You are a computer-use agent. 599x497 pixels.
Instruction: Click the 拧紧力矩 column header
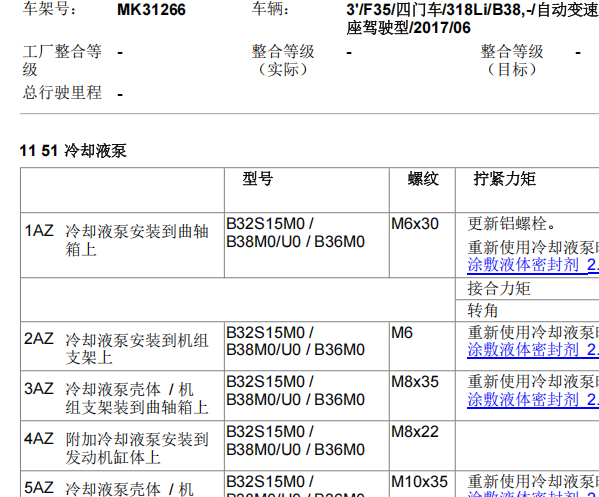point(505,179)
